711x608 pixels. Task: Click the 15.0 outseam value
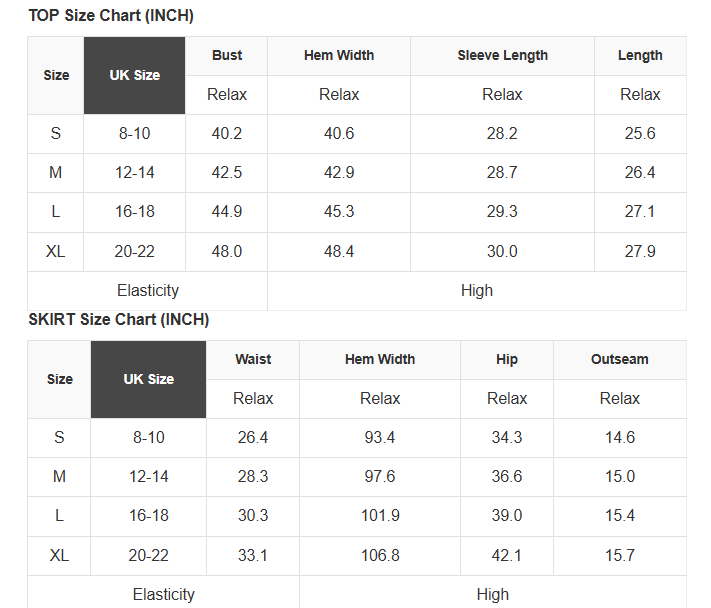619,476
